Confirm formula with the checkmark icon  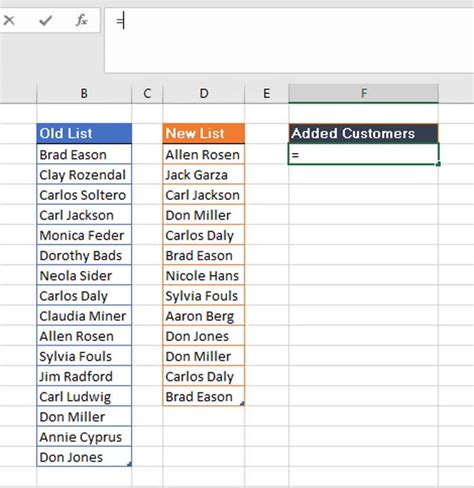coord(45,21)
